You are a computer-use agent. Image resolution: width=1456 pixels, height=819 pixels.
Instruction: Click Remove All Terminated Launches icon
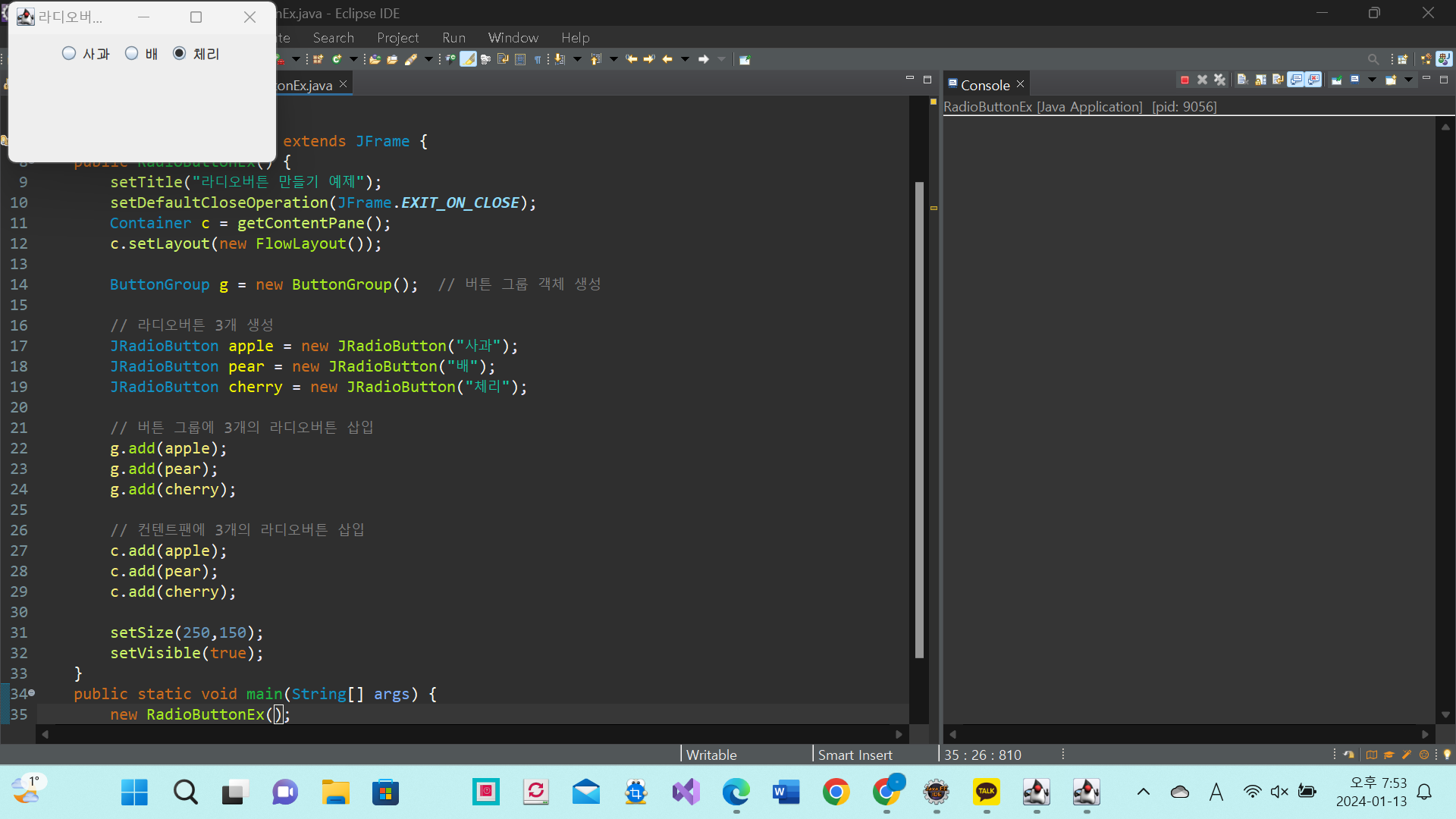pyautogui.click(x=1219, y=80)
